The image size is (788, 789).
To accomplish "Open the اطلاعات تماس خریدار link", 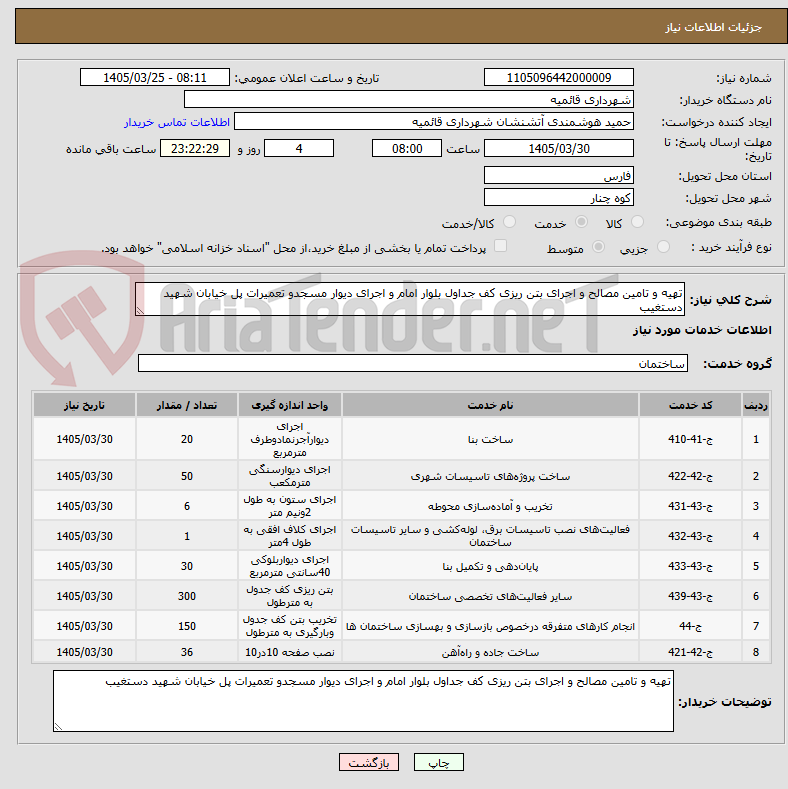I will 177,122.
